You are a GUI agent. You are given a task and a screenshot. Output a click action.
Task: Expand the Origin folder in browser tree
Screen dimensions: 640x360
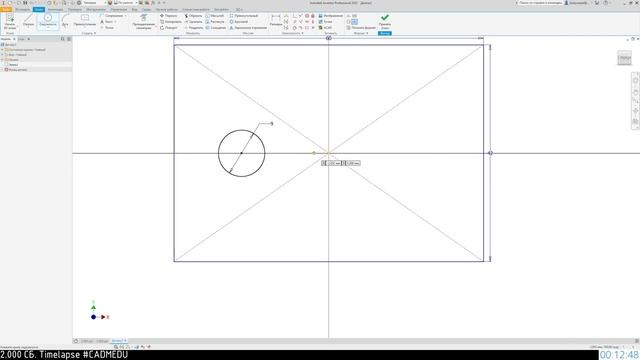pyautogui.click(x=2, y=60)
